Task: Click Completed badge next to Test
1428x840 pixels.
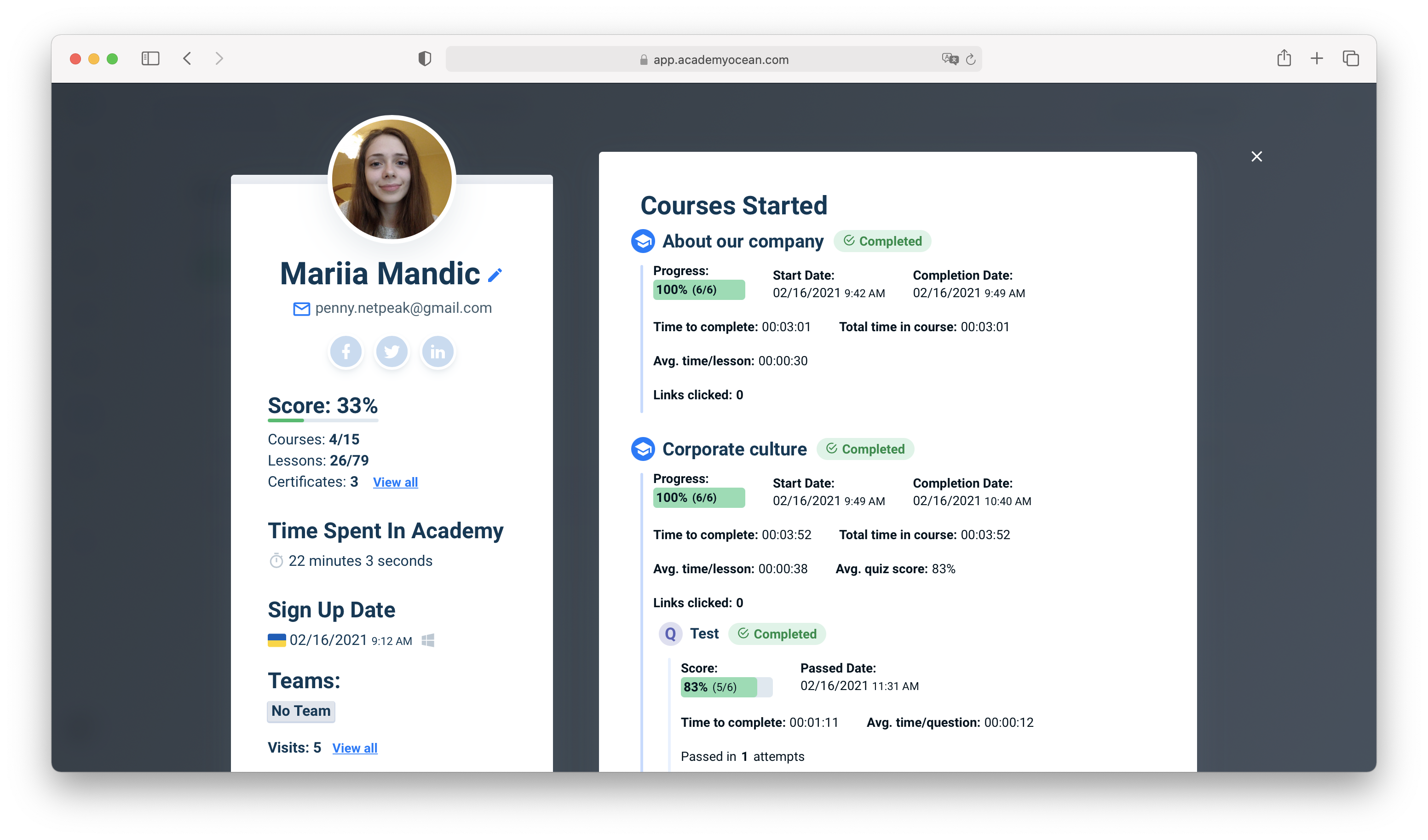Action: point(777,634)
